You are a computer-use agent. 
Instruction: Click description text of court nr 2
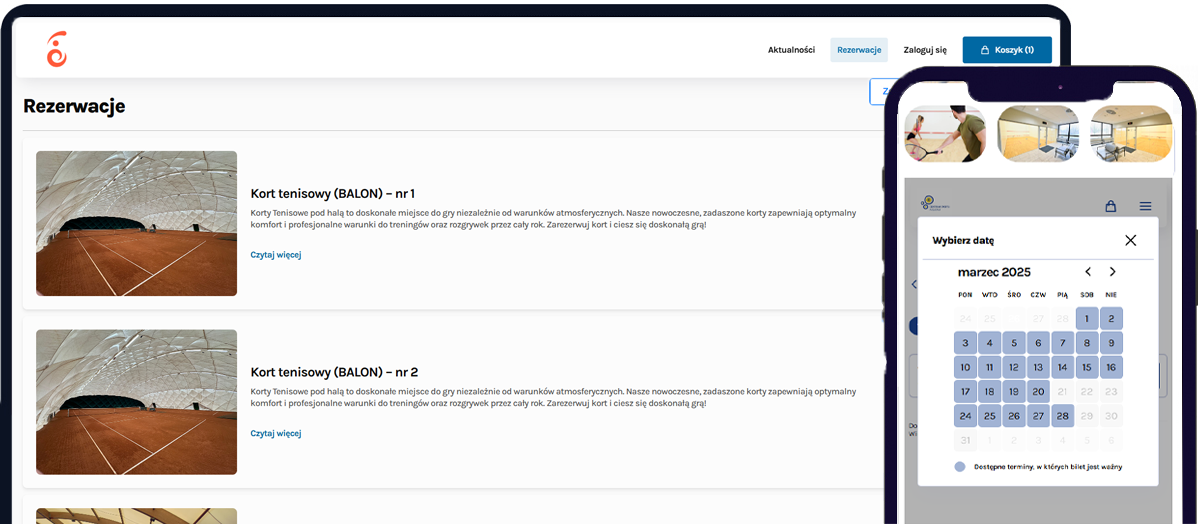553,398
